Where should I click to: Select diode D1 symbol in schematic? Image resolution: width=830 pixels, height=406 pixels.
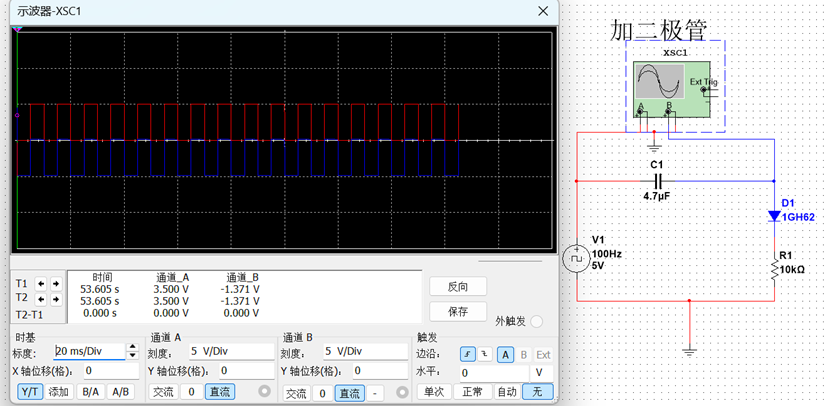pos(775,216)
